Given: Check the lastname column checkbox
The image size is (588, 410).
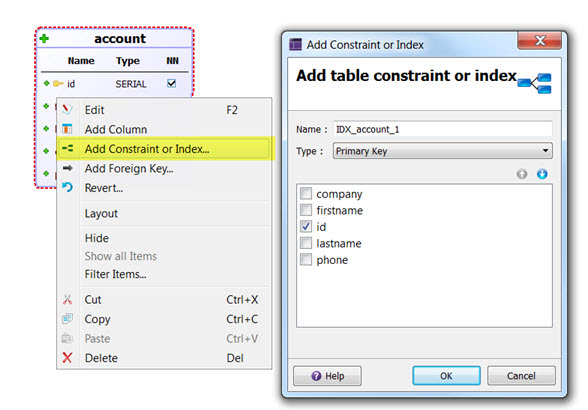Looking at the screenshot, I should 306,243.
